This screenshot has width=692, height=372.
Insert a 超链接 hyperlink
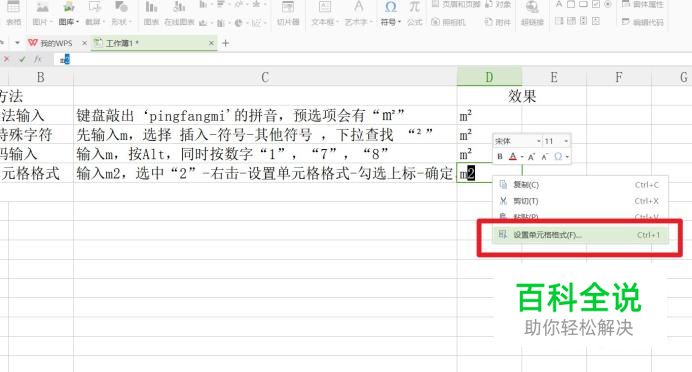point(532,13)
